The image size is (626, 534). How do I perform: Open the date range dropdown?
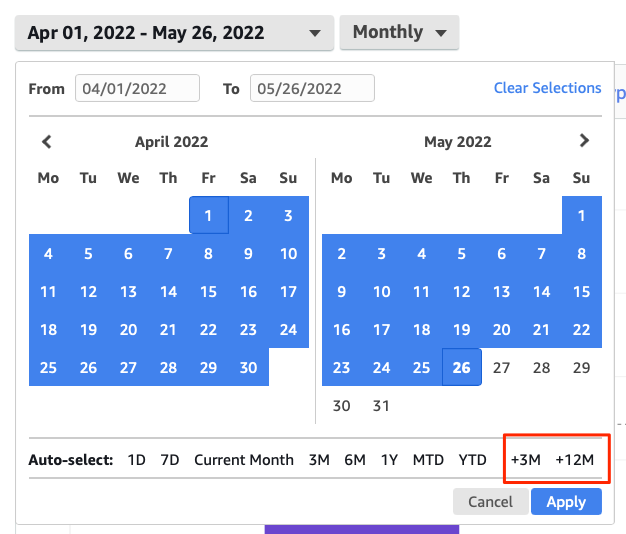click(x=174, y=33)
